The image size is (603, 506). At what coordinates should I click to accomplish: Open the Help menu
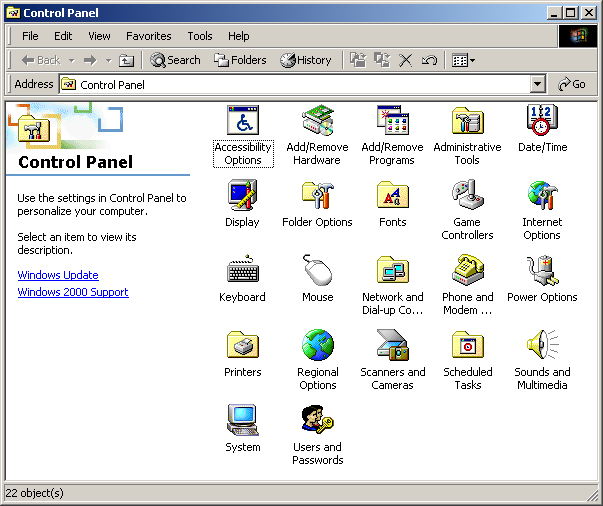pos(239,36)
